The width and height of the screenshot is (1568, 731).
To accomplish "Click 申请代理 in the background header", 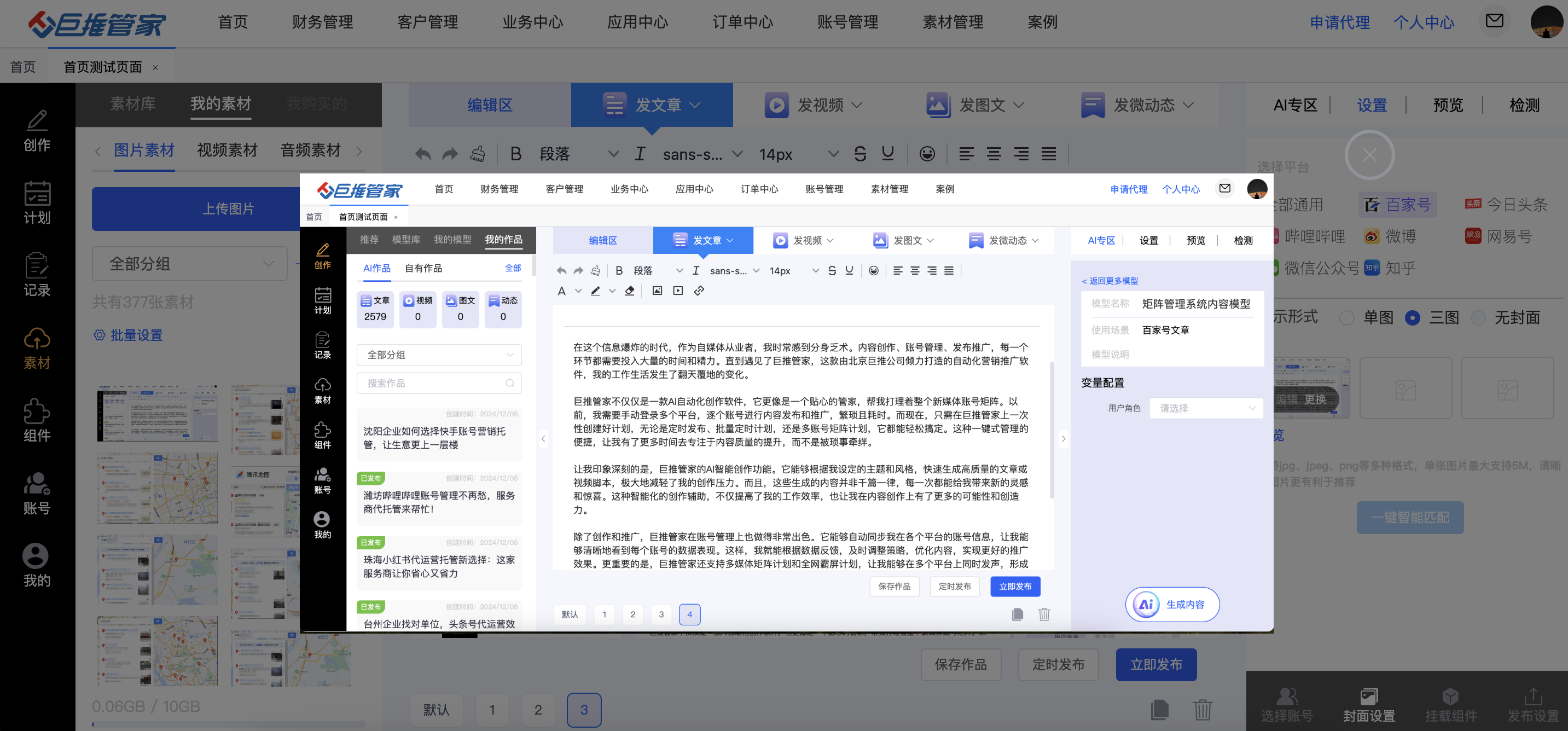I will [x=1339, y=22].
